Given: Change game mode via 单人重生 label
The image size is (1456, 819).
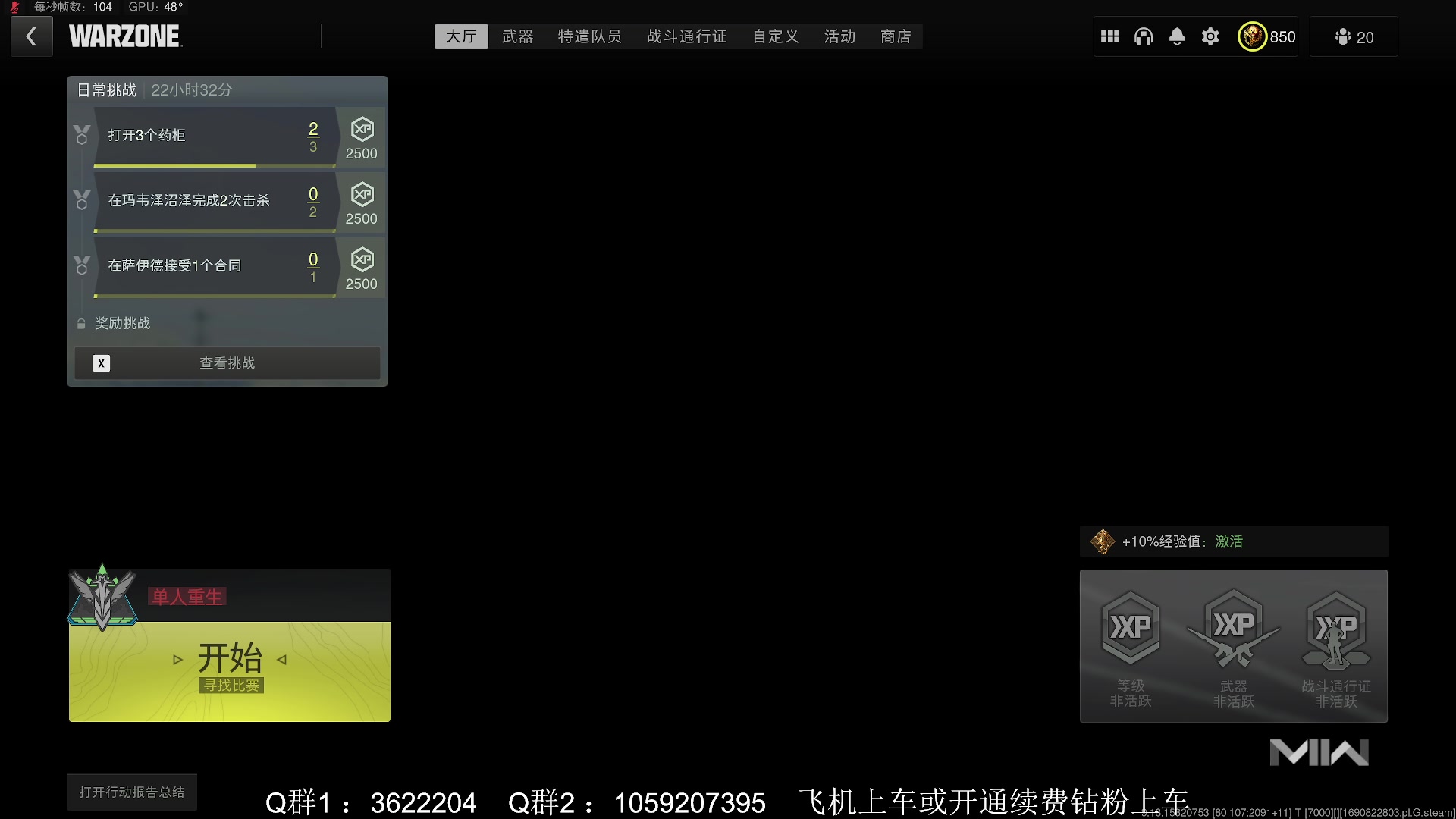Looking at the screenshot, I should (x=187, y=597).
